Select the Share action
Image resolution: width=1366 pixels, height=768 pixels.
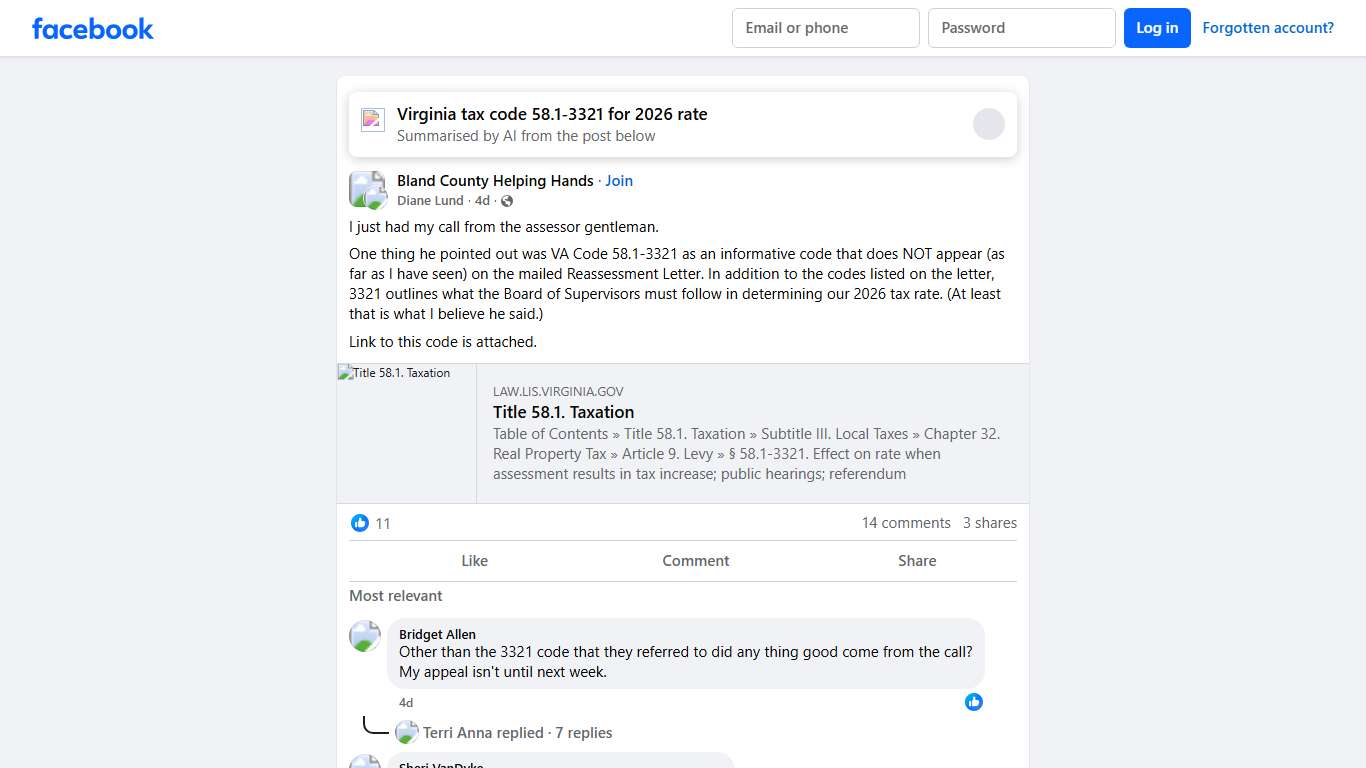point(916,561)
